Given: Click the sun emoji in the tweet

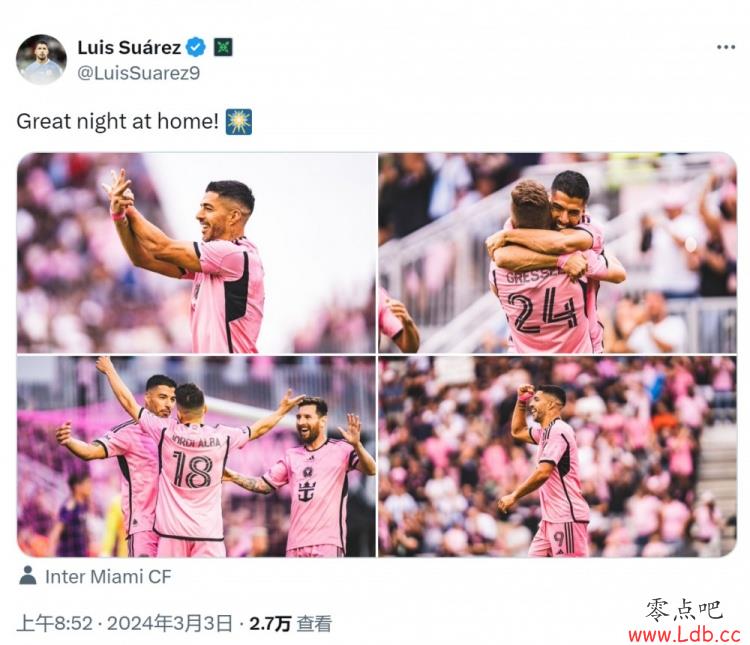Looking at the screenshot, I should coord(239,122).
